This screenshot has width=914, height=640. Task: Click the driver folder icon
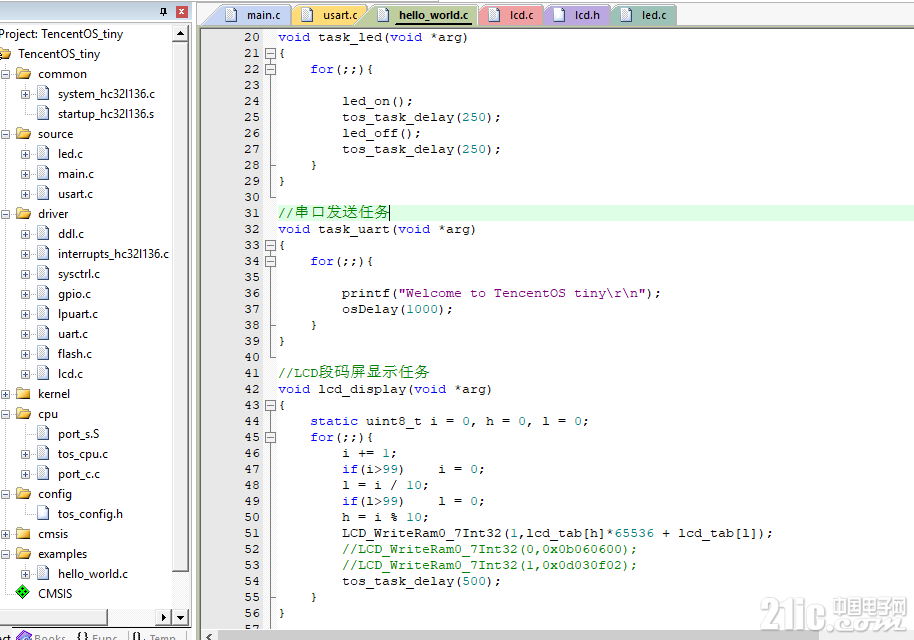(23, 213)
